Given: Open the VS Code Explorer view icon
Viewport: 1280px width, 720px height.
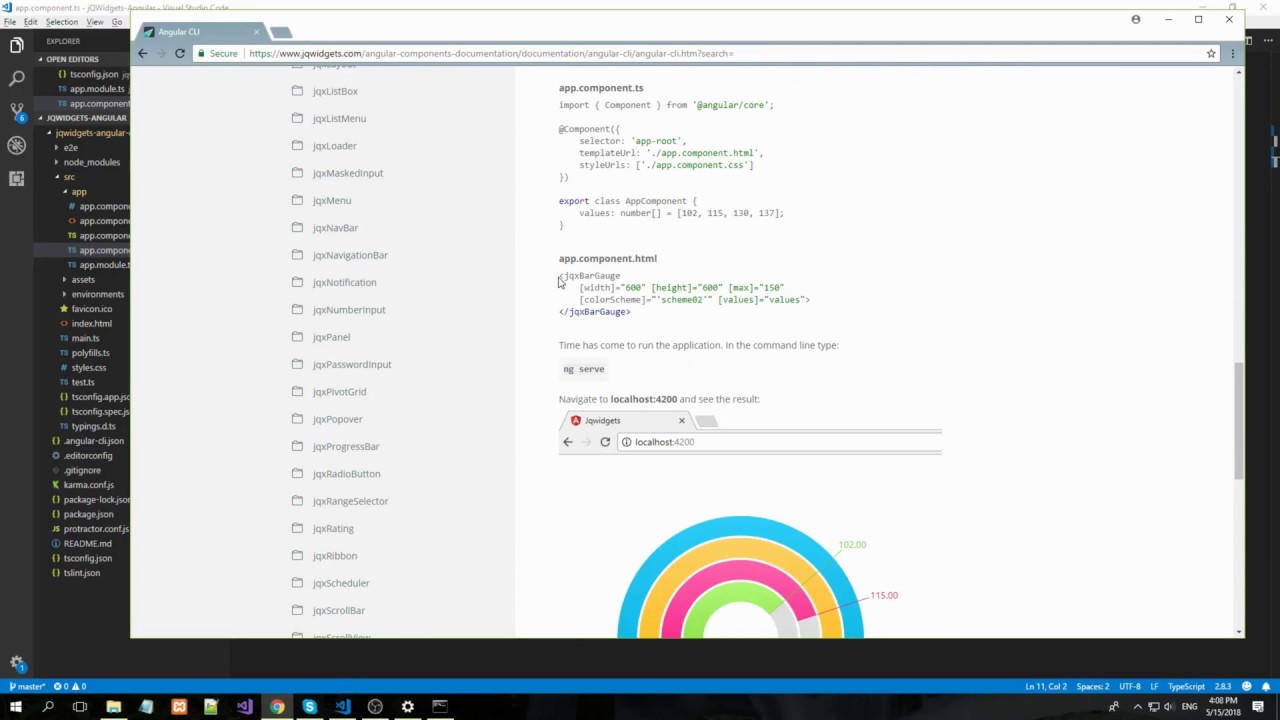Looking at the screenshot, I should tap(16, 45).
